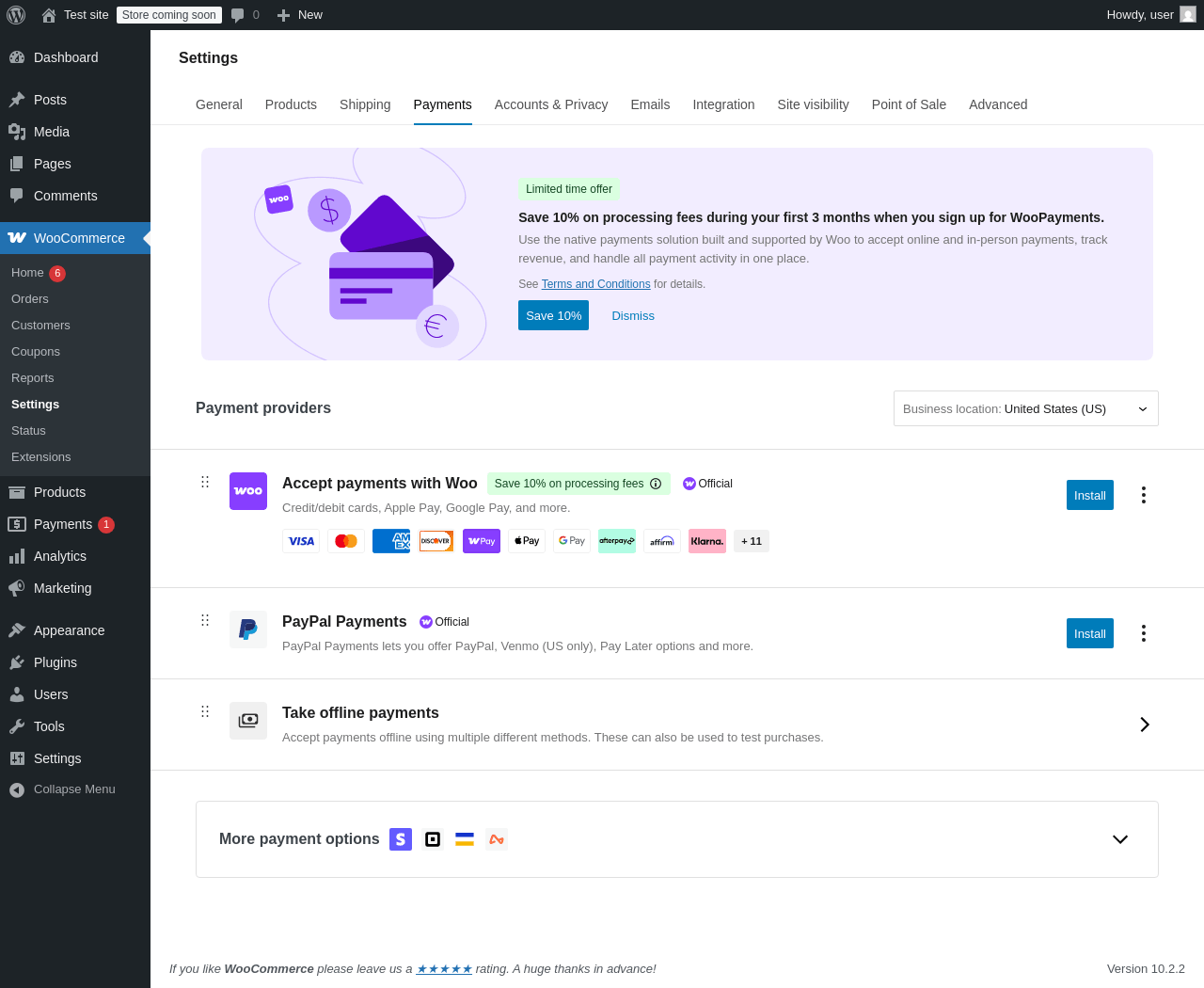Click the info icon beside processing fees badge

point(656,484)
